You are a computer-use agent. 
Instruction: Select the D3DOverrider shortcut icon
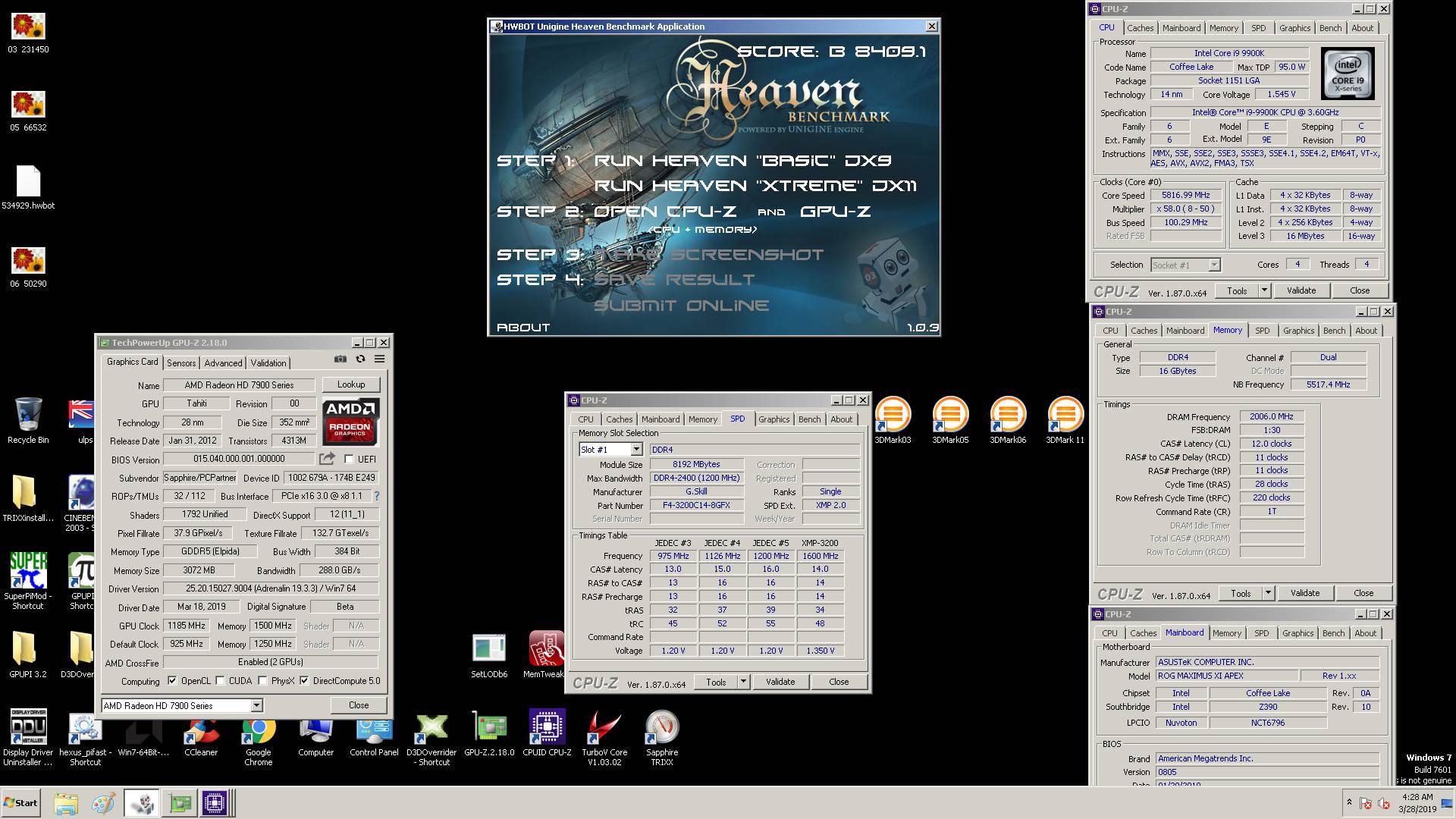[x=431, y=738]
